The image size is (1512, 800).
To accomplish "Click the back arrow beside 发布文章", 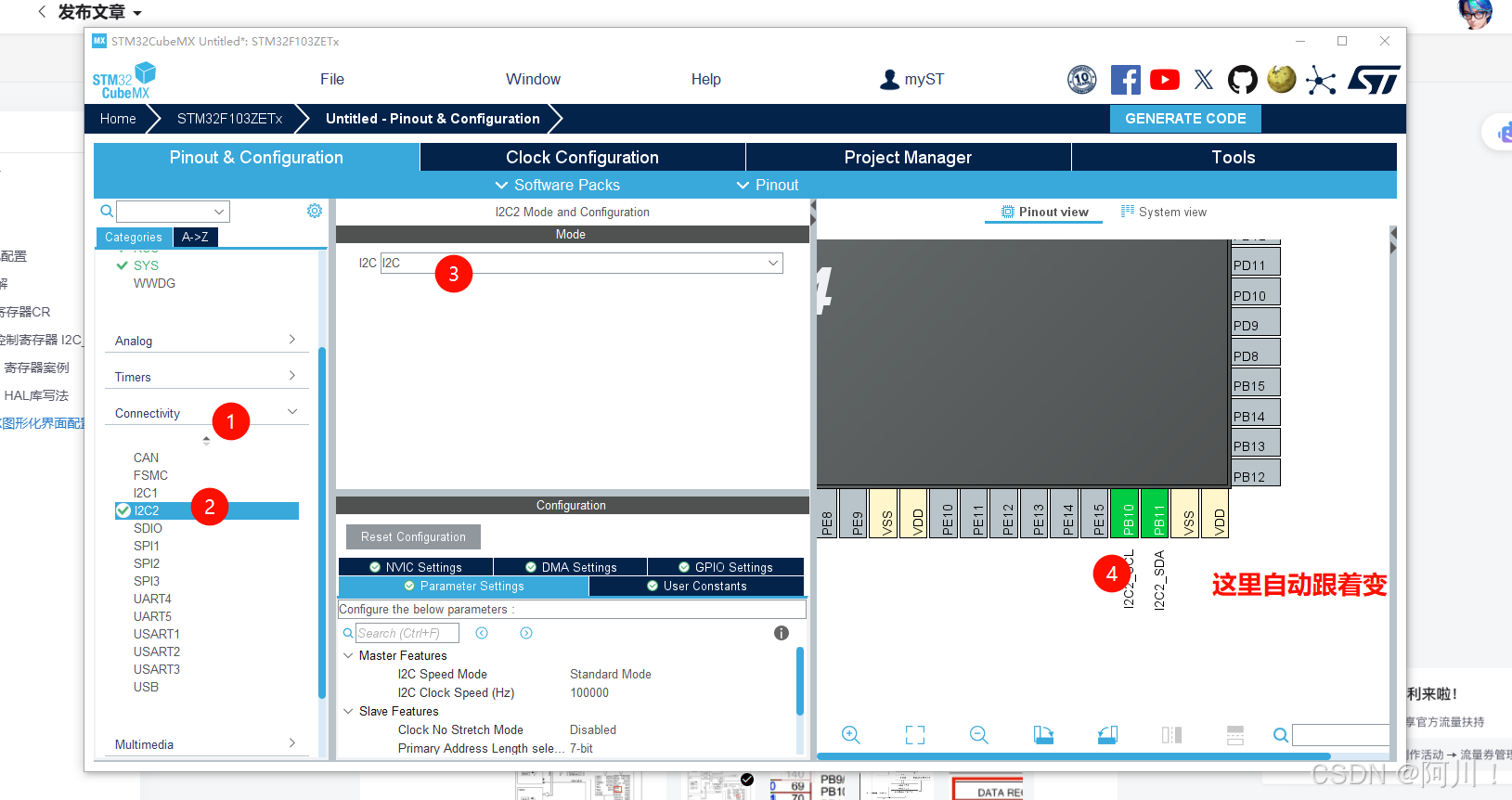I will pyautogui.click(x=42, y=12).
